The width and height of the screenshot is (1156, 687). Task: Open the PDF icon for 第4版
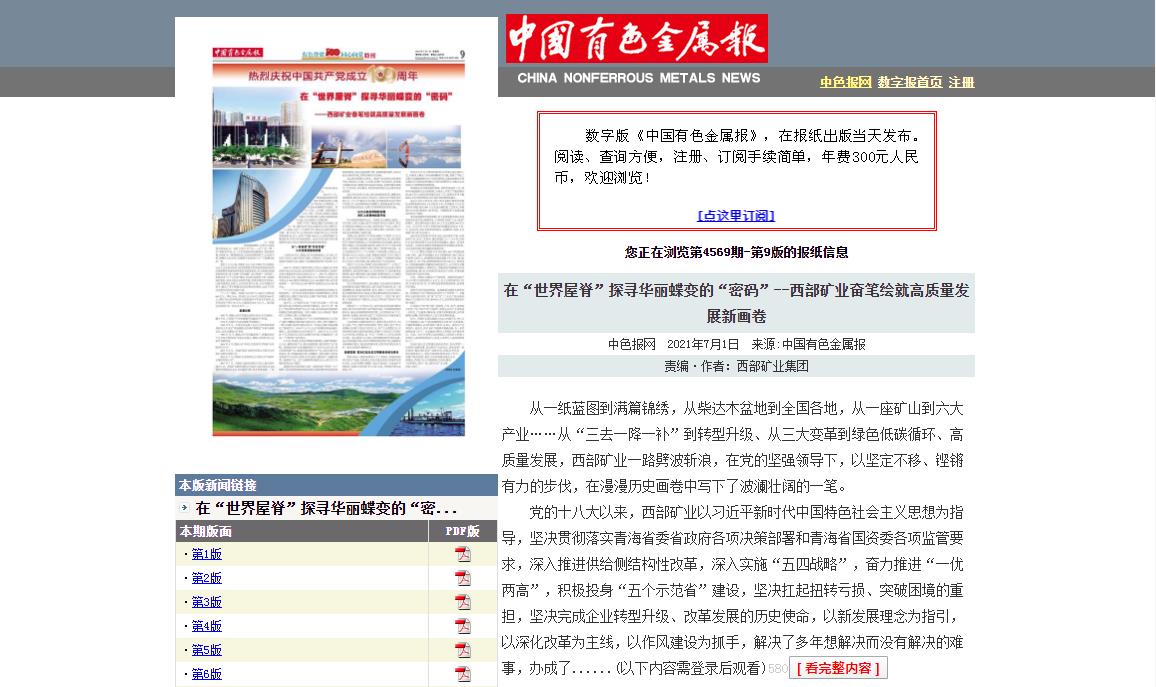(x=462, y=626)
